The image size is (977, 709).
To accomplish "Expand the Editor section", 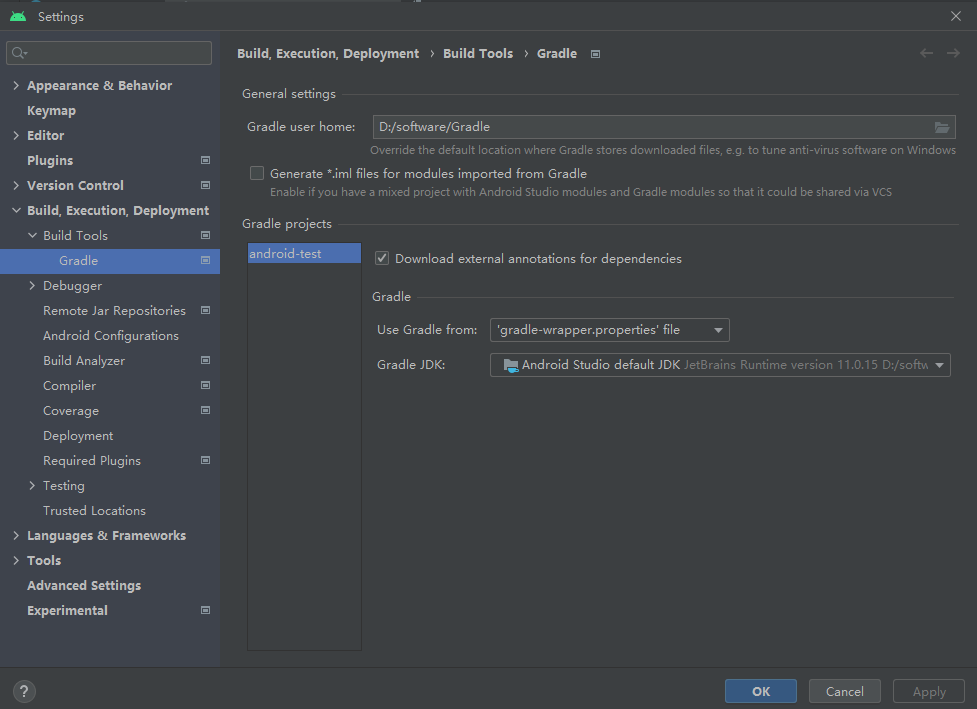I will click(x=16, y=135).
